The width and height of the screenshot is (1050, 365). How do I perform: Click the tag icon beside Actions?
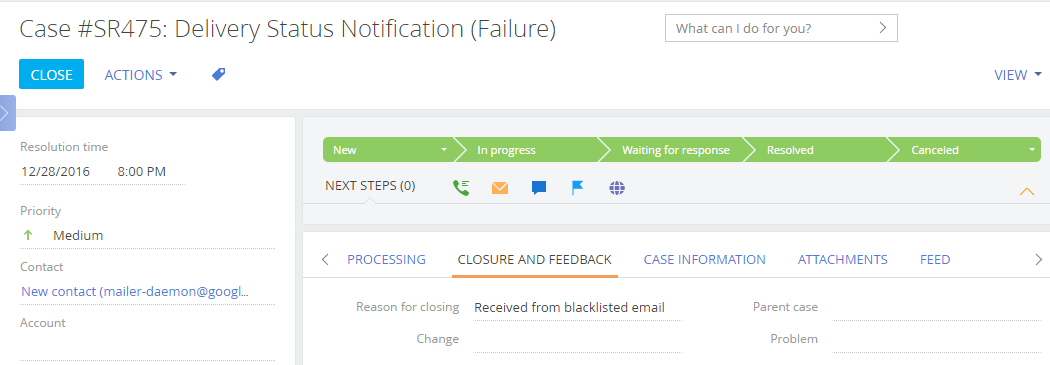218,74
